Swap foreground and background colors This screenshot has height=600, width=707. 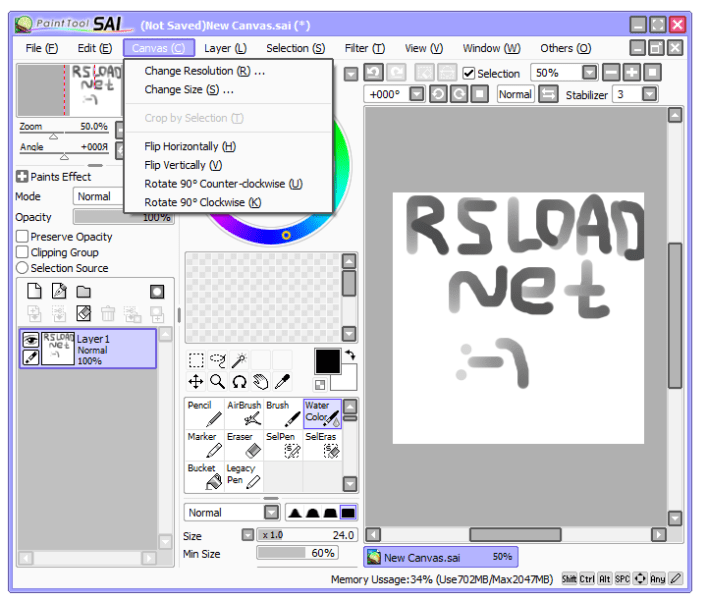point(350,355)
